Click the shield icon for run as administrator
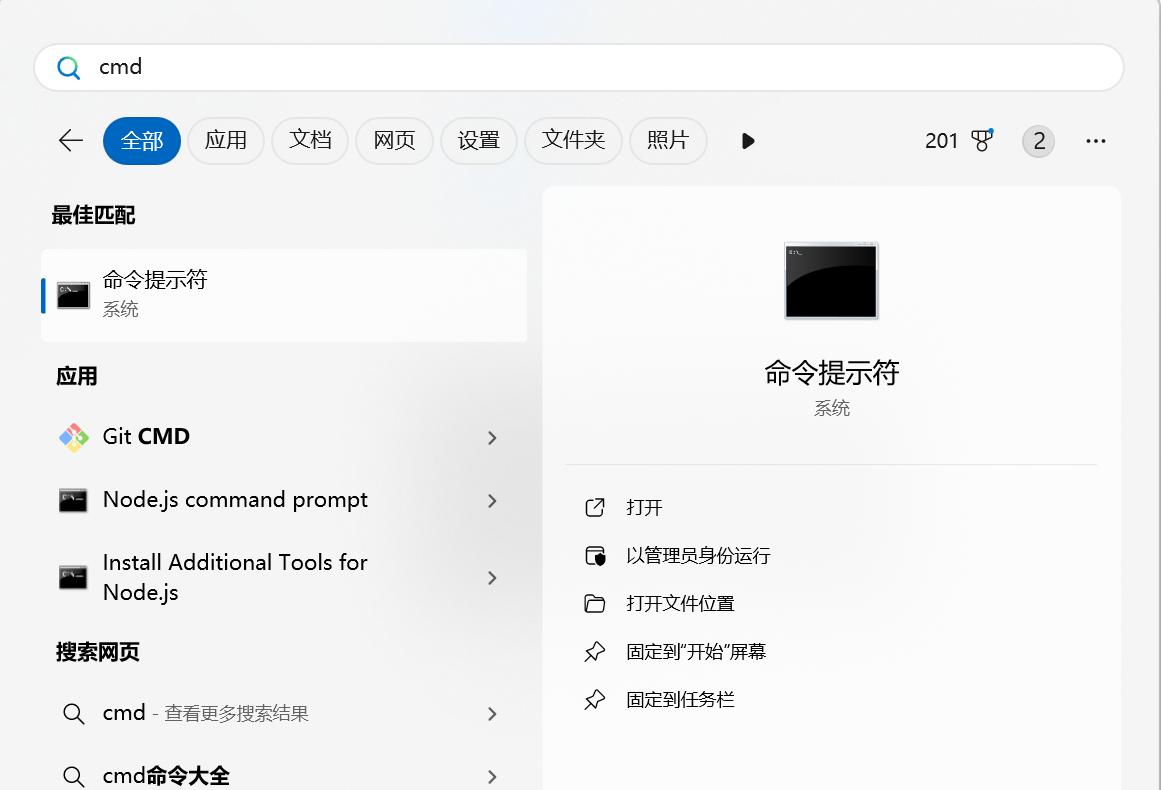The height and width of the screenshot is (790, 1161). [595, 555]
